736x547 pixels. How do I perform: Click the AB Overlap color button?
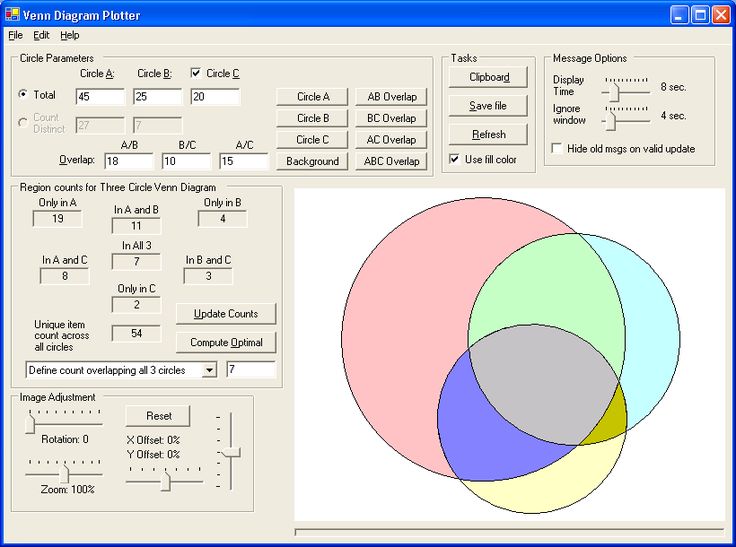click(x=391, y=97)
